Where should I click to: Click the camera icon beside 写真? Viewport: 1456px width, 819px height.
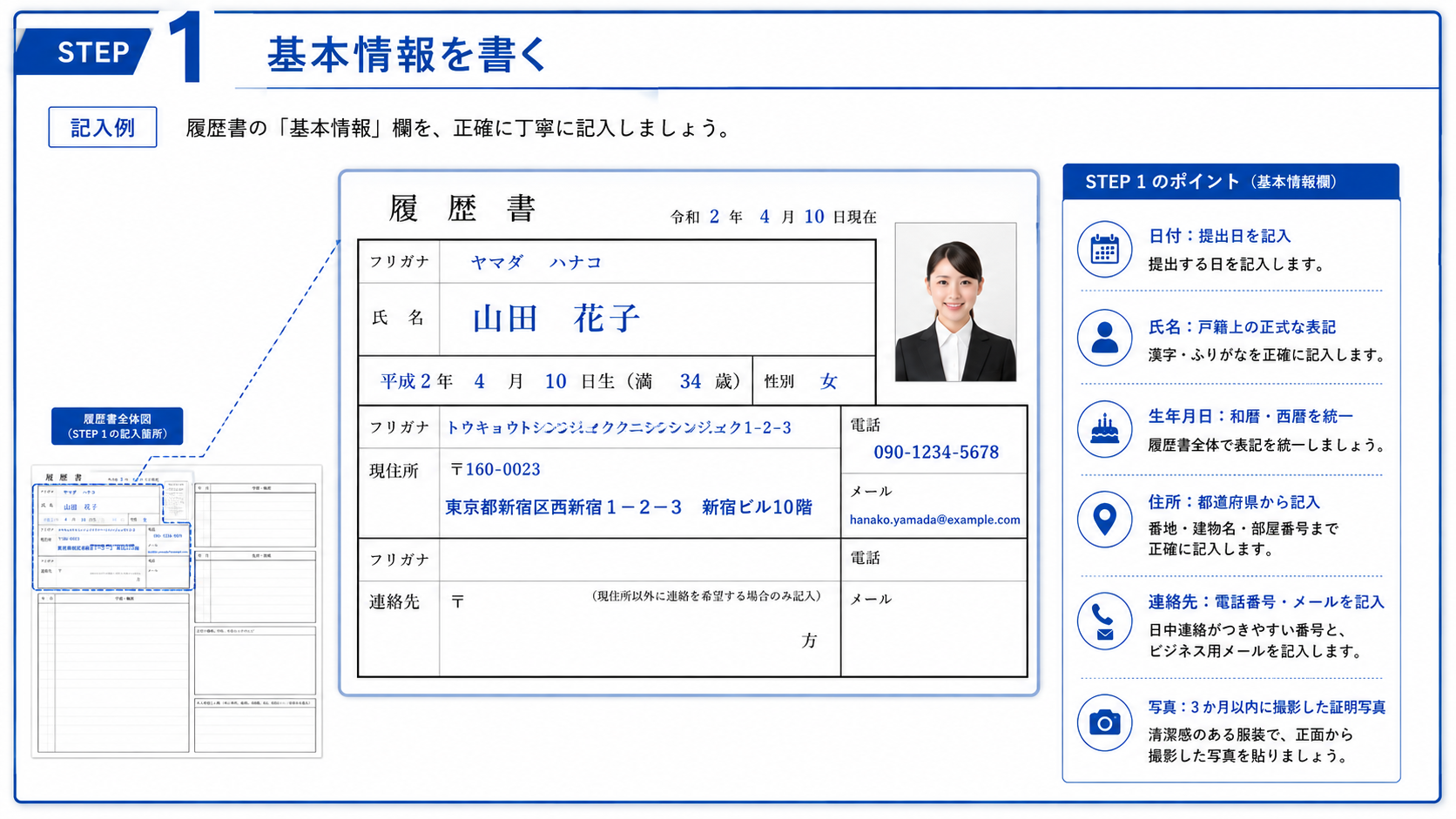pyautogui.click(x=1104, y=722)
